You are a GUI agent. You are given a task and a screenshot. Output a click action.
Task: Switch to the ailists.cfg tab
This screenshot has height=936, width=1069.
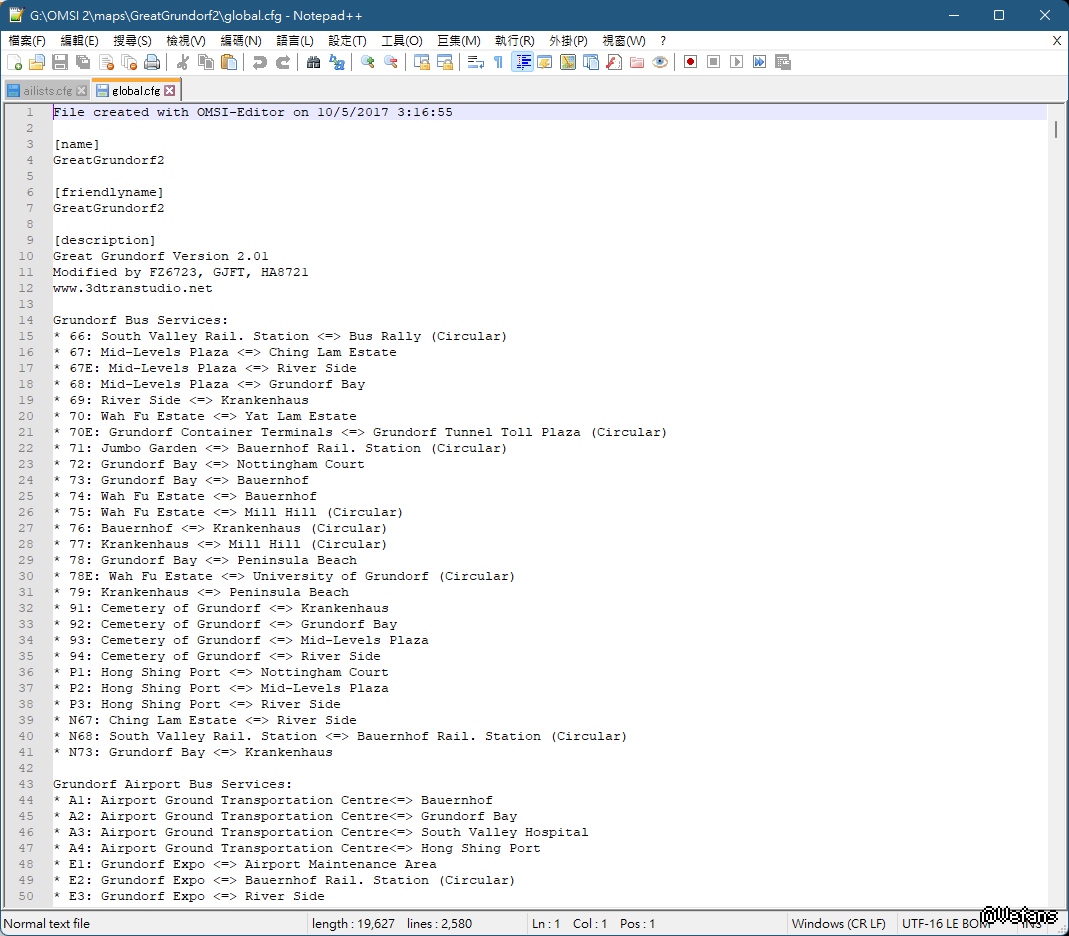tap(47, 91)
